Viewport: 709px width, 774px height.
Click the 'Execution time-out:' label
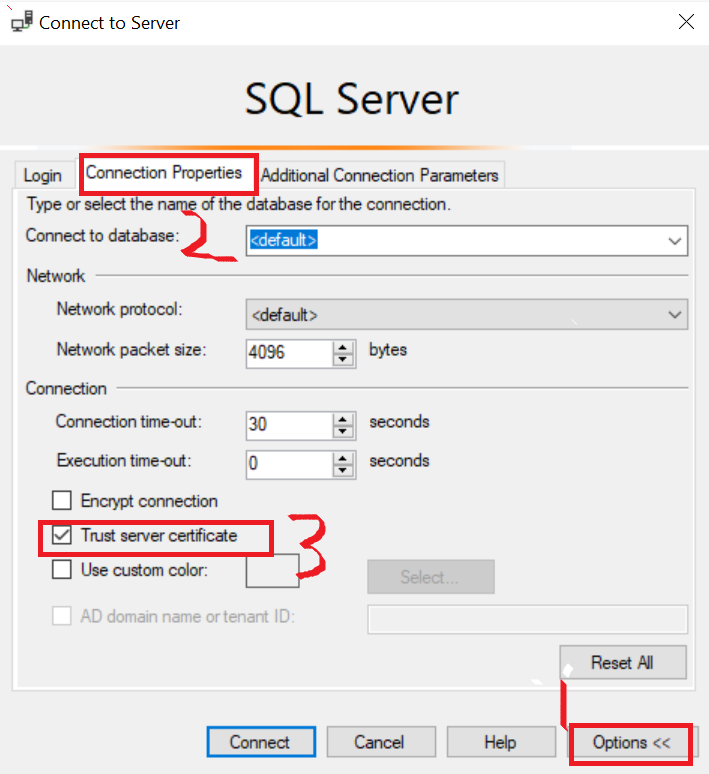point(124,461)
